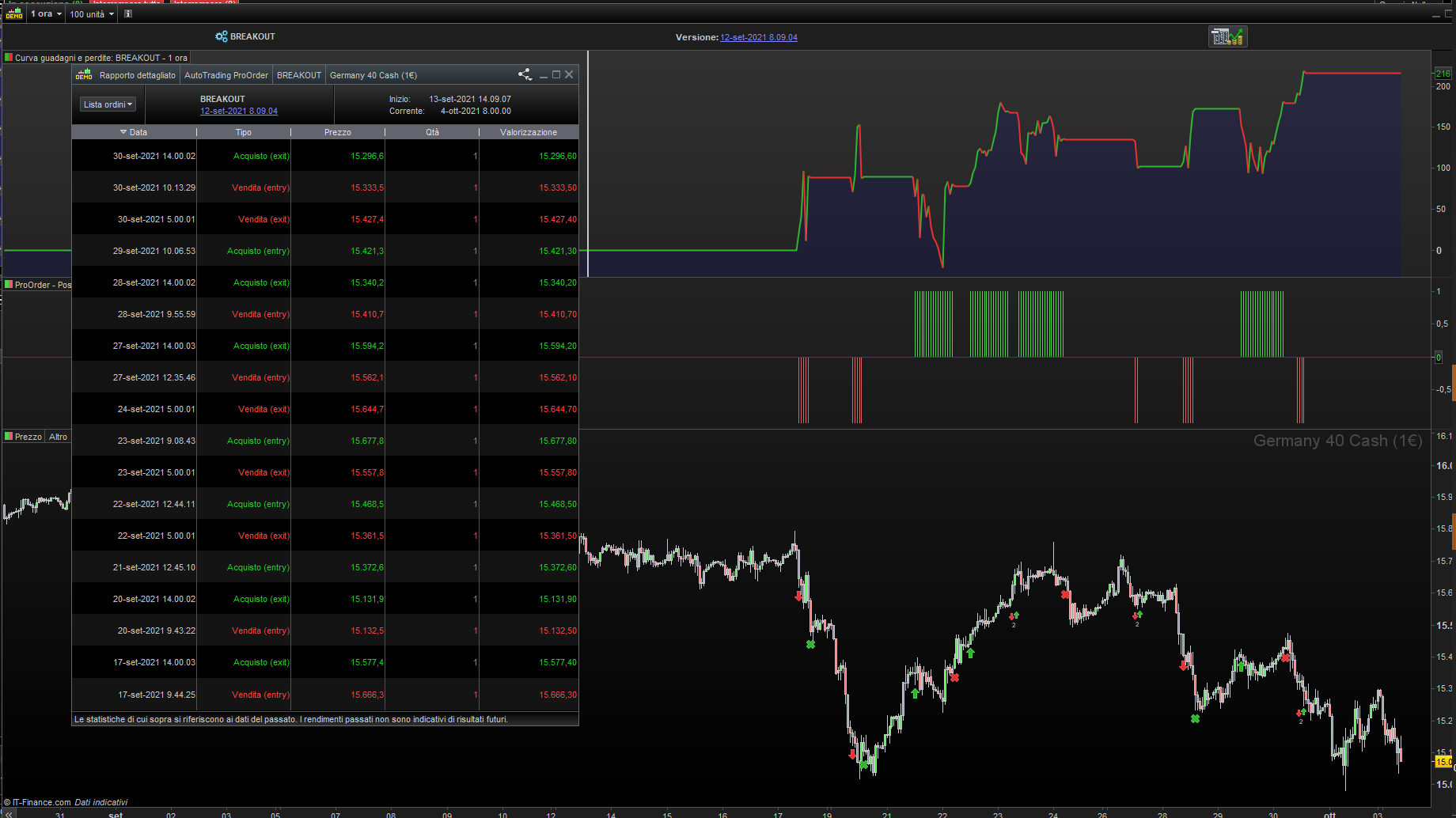The image size is (1456, 818).
Task: Click the BREAKOUT strategy title label
Action: (x=252, y=36)
